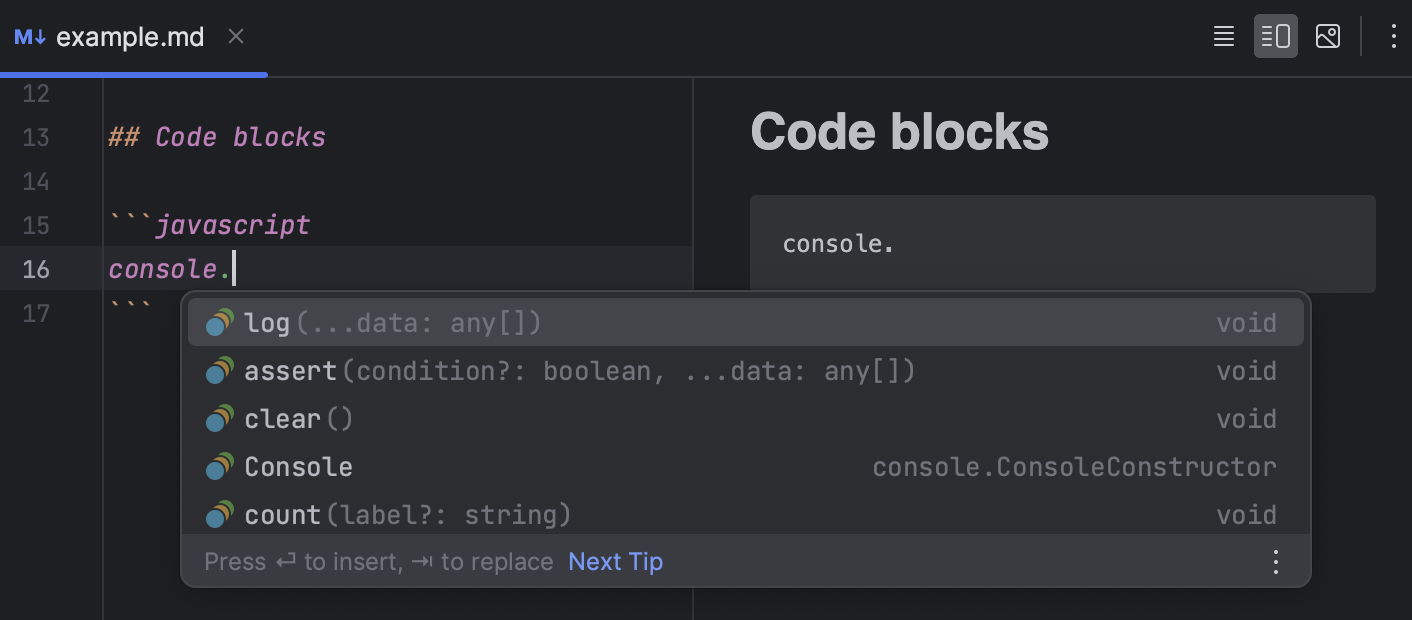Toggle the split editor and preview layout
The height and width of the screenshot is (620, 1412).
[x=1276, y=36]
